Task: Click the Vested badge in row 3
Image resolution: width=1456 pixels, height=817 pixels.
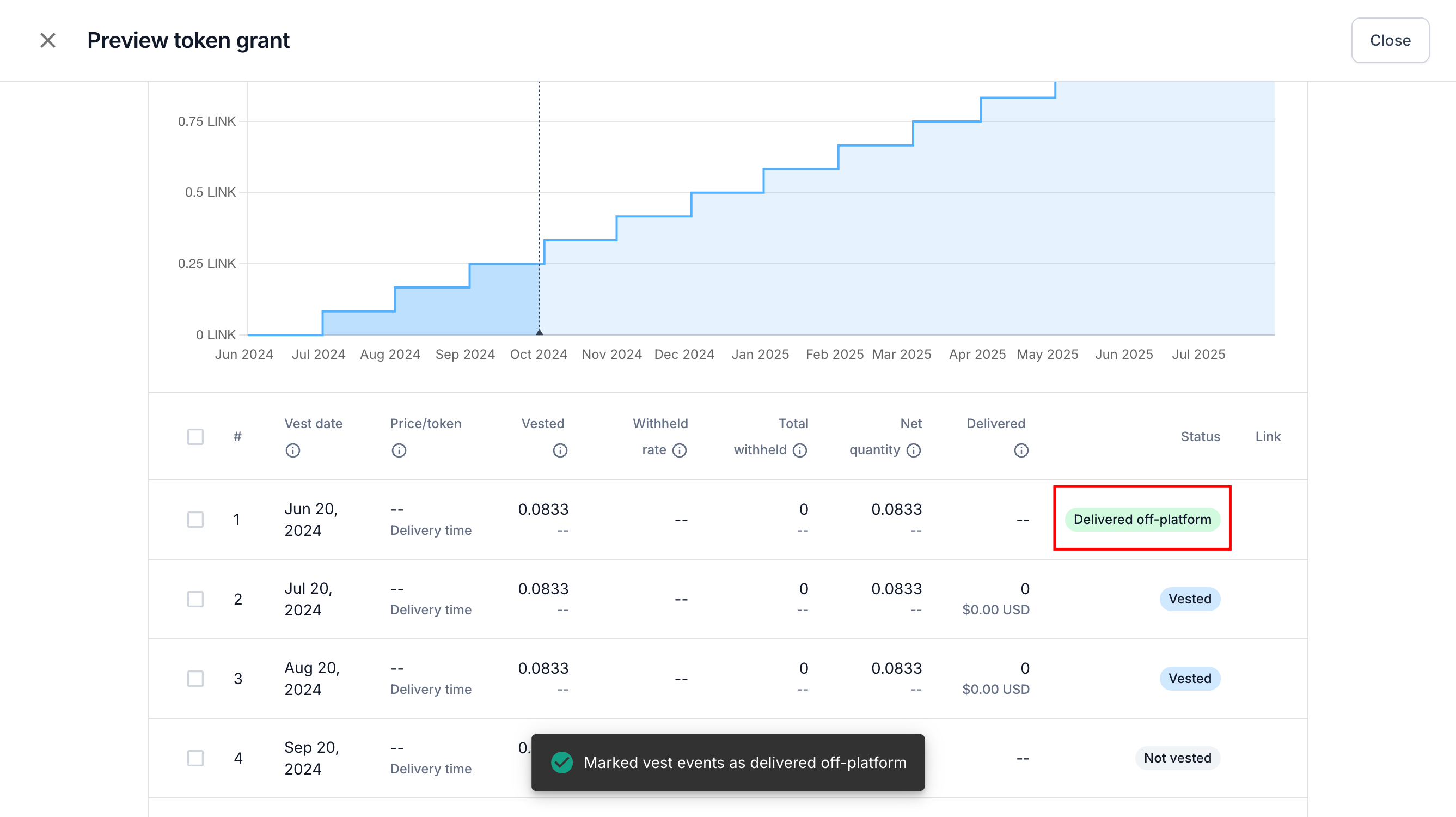Action: pyautogui.click(x=1190, y=679)
